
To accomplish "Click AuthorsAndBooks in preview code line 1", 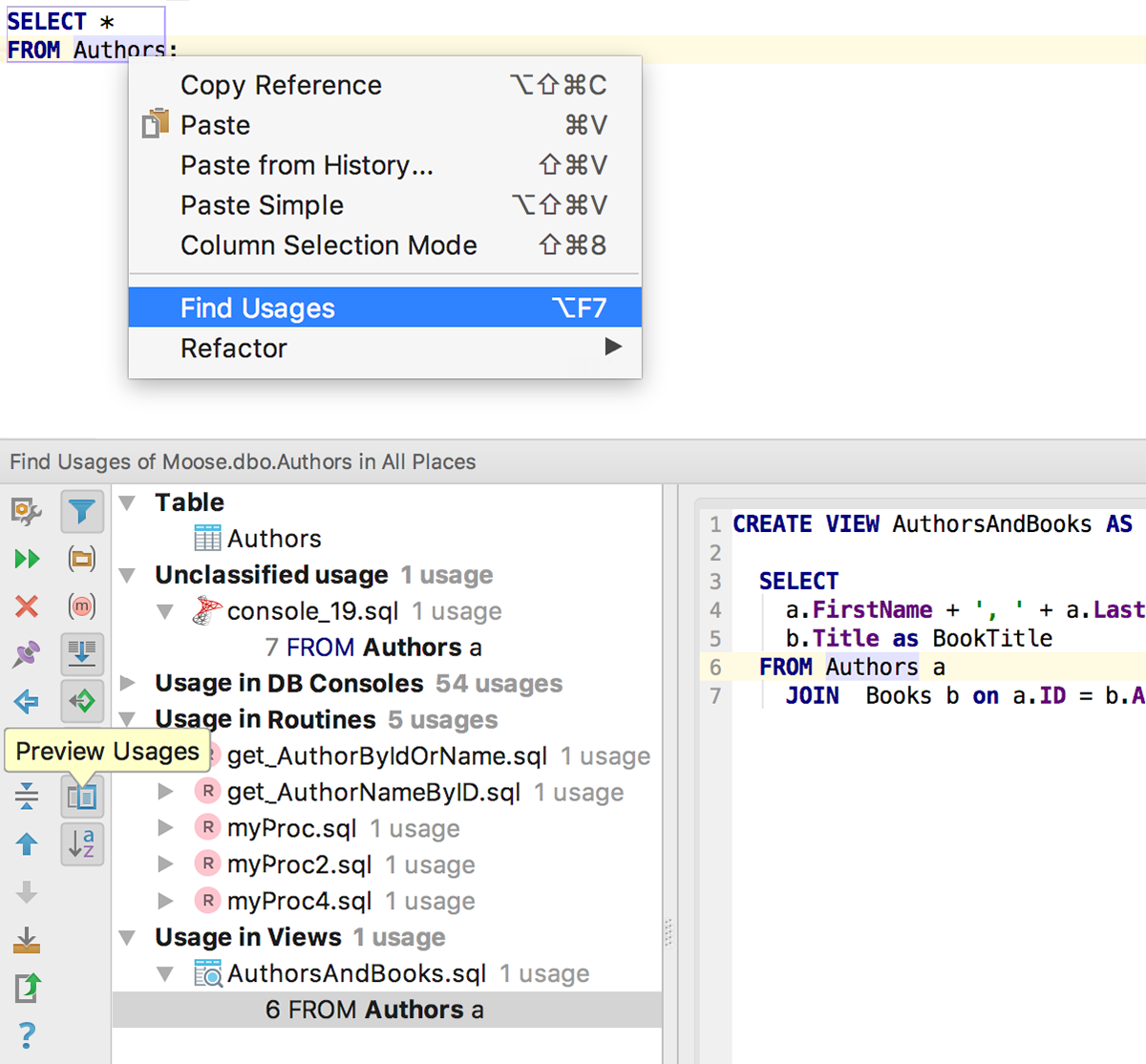I will tap(991, 524).
